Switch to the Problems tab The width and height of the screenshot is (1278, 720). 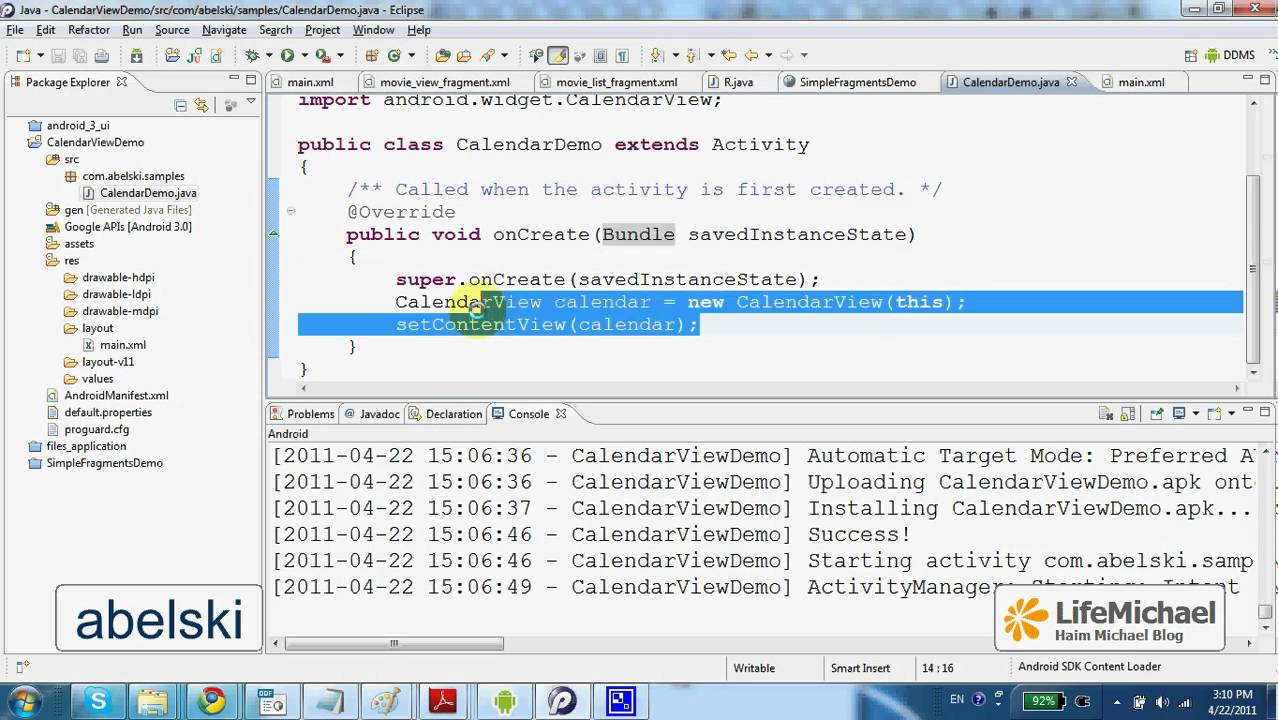point(302,414)
